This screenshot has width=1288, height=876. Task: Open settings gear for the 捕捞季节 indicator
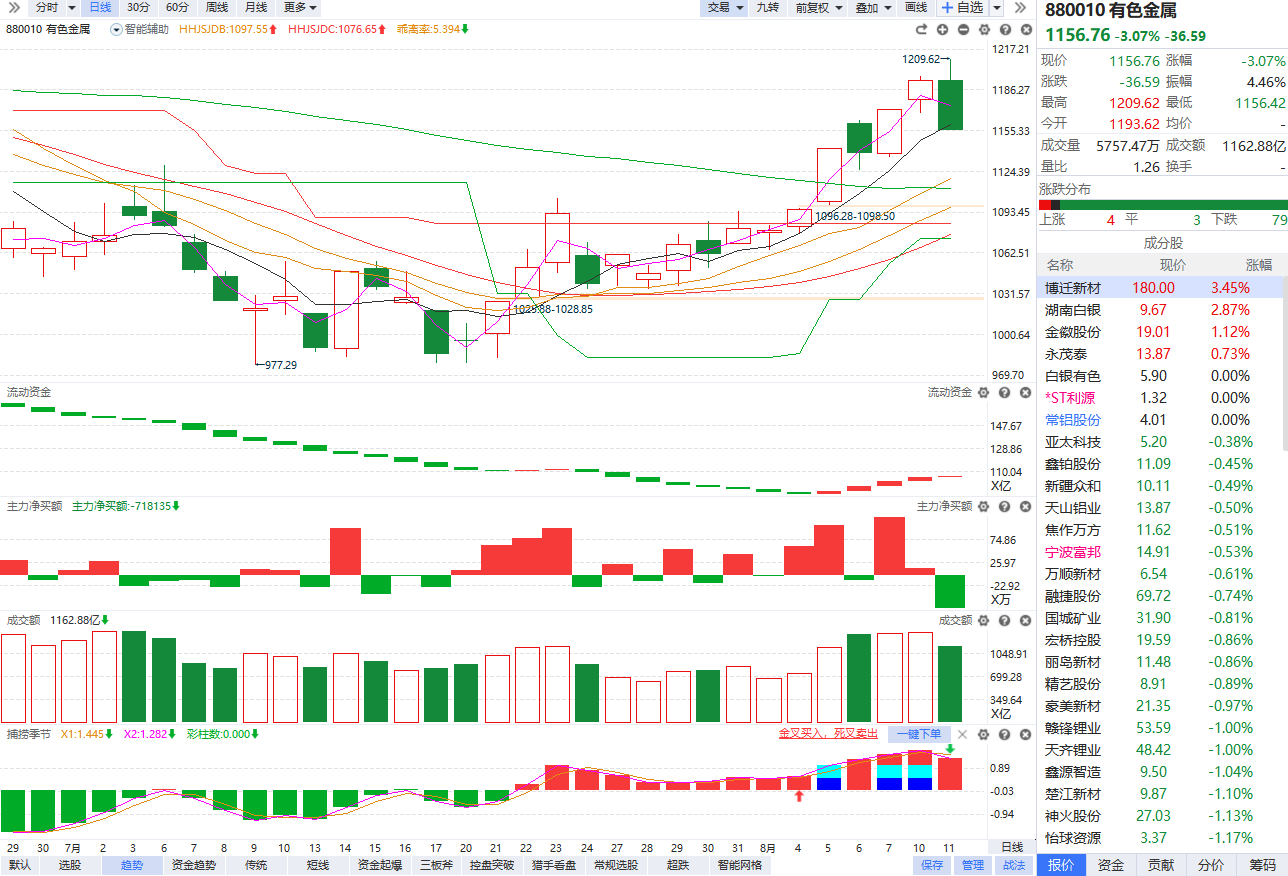click(x=984, y=734)
